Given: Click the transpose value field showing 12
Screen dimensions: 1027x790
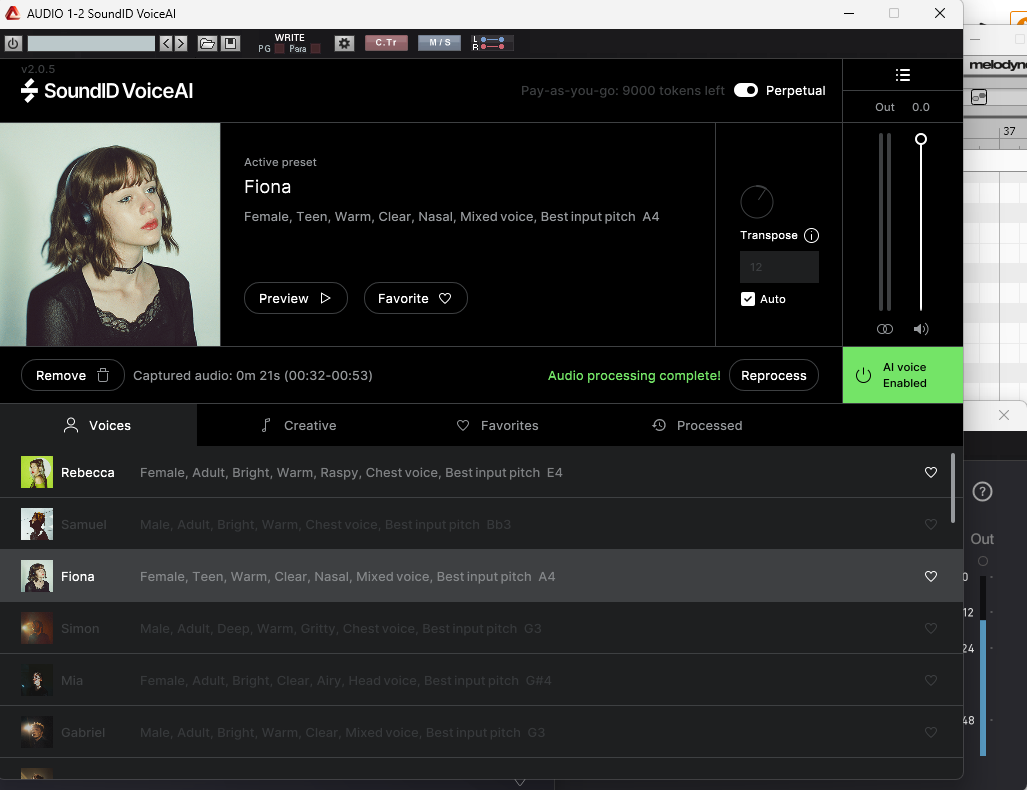Looking at the screenshot, I should [x=779, y=267].
